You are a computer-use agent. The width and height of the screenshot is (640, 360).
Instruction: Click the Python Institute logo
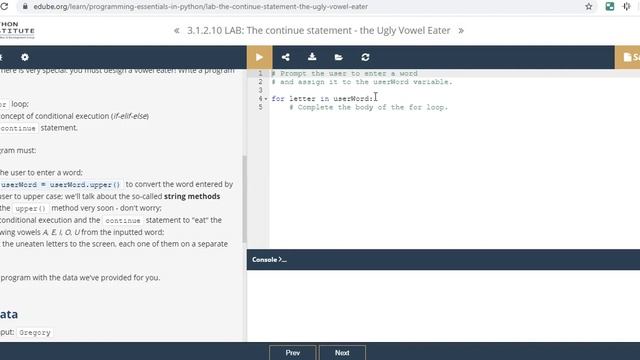point(17,31)
